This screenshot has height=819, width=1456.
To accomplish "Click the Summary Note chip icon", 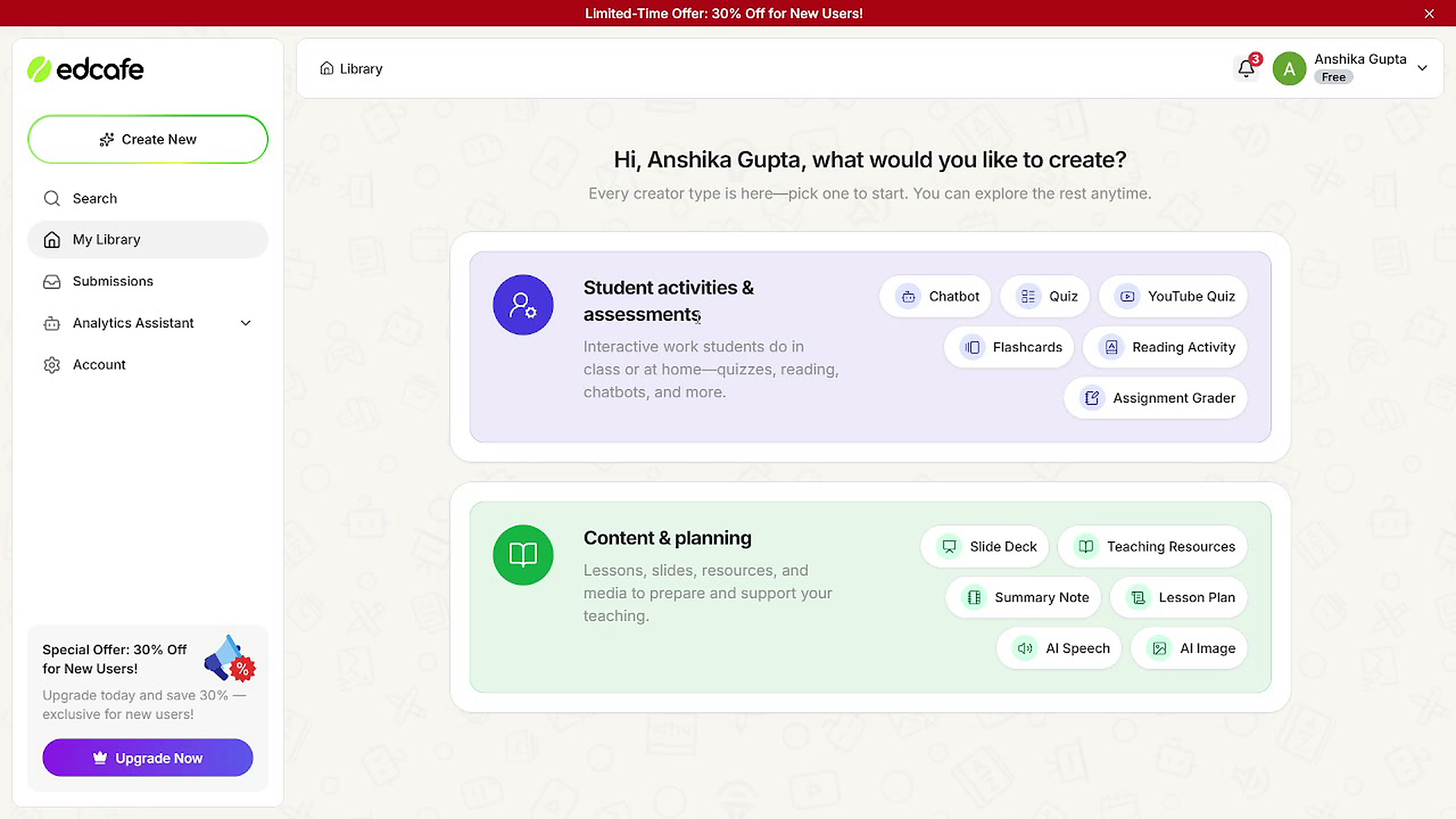I will pos(974,597).
